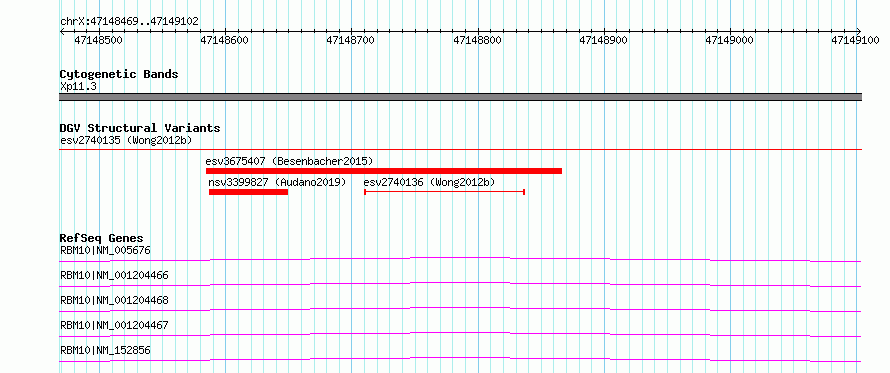Open the nsv3399827 (Audano2019) label

pos(277,182)
